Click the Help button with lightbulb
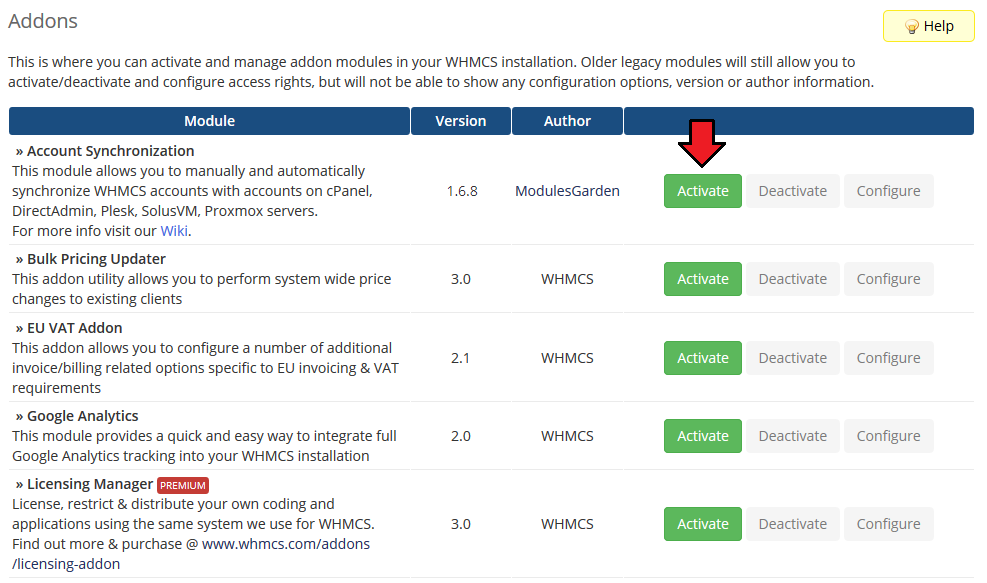This screenshot has height=583, width=987. pyautogui.click(x=928, y=26)
